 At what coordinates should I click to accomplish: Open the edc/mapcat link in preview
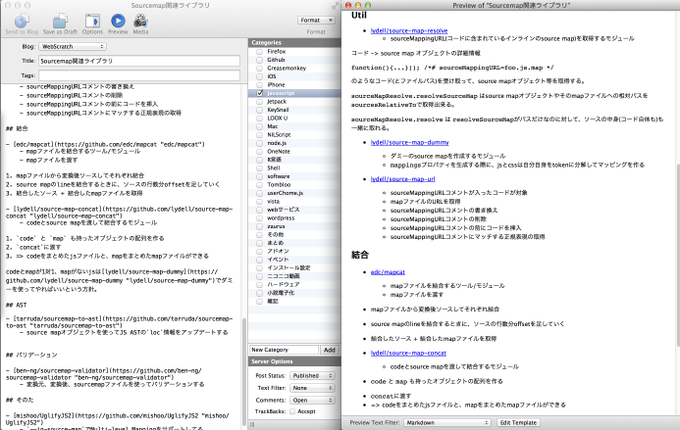point(388,272)
